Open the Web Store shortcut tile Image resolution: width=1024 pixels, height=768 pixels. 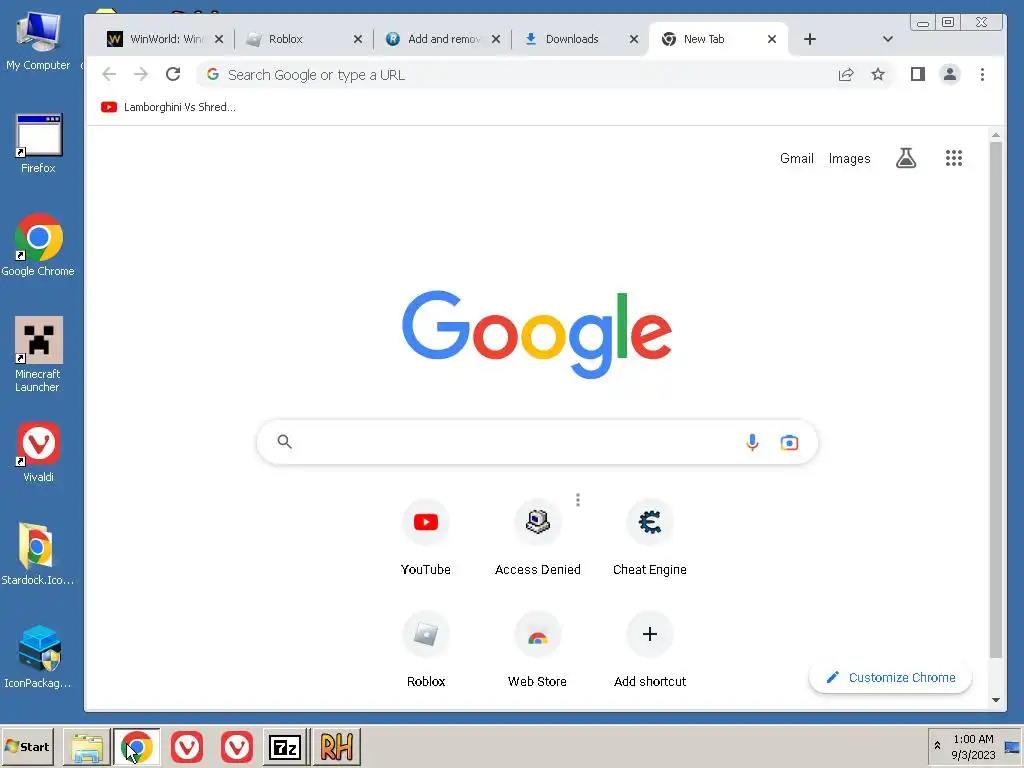[x=537, y=648]
